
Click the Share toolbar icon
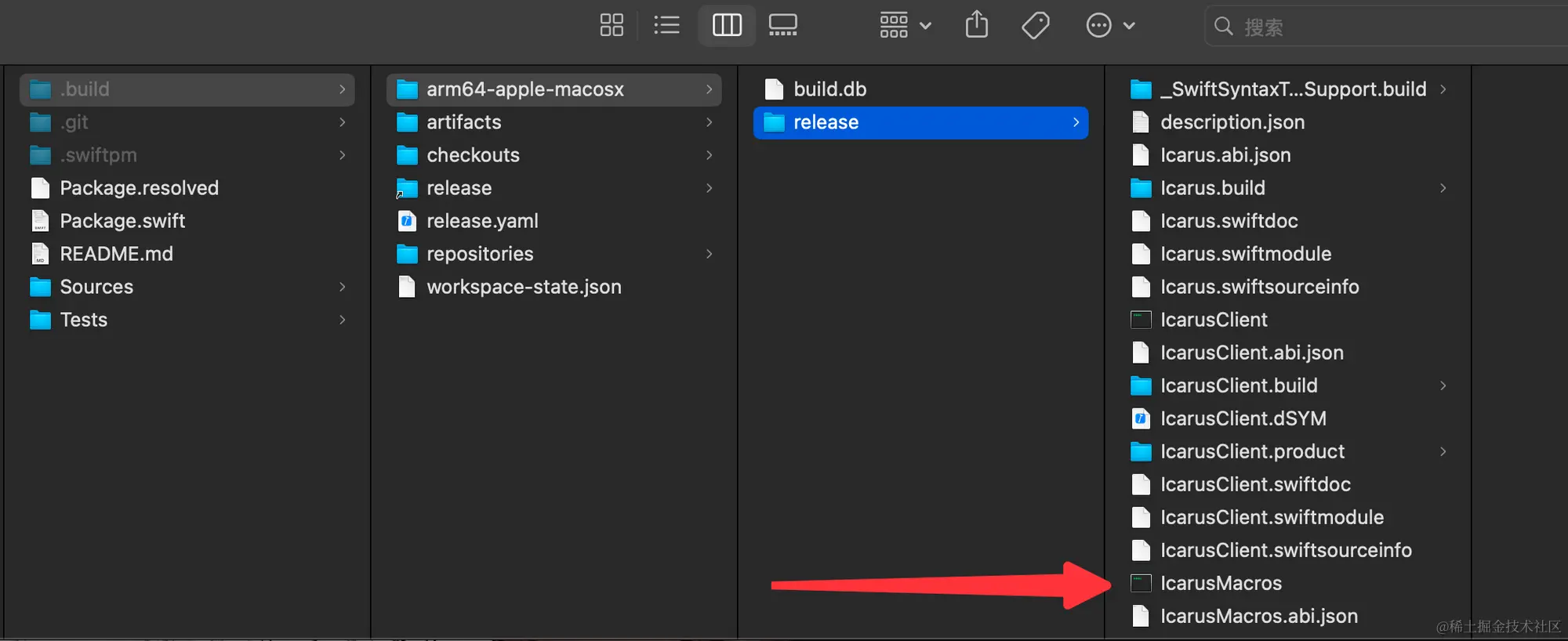(977, 25)
